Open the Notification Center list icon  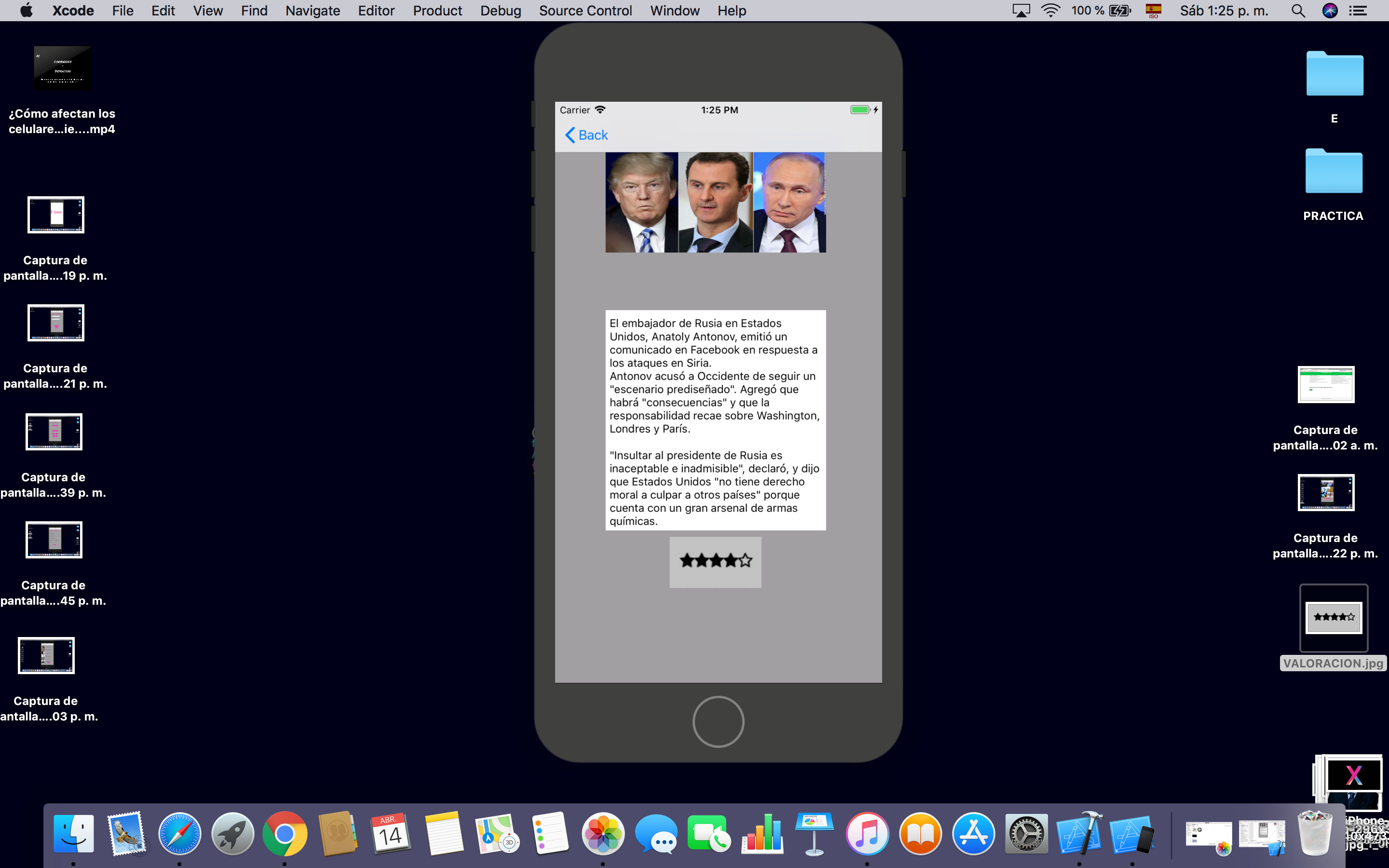(x=1358, y=11)
